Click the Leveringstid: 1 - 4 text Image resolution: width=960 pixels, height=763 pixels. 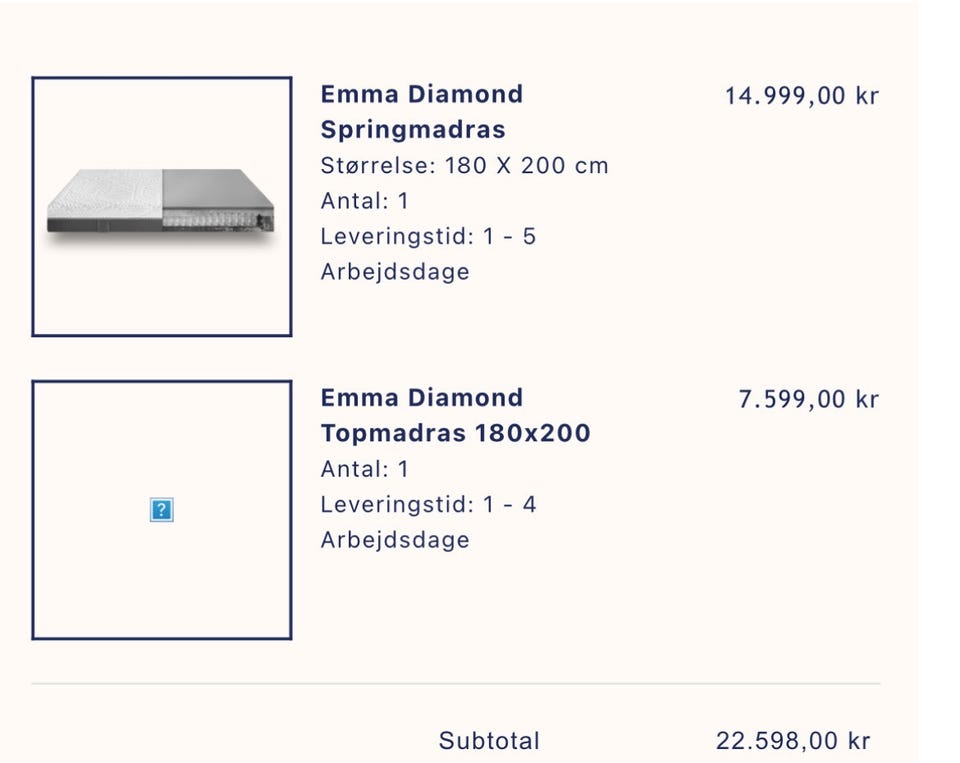point(428,505)
